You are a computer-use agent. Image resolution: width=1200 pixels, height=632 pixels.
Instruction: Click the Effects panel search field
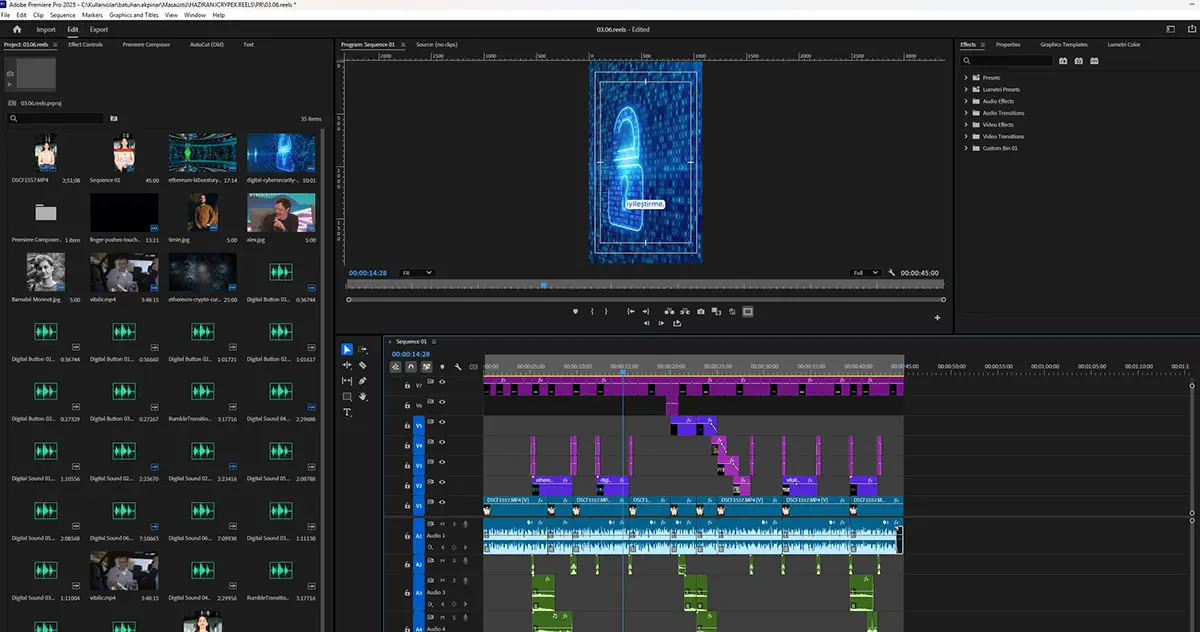(x=1008, y=61)
